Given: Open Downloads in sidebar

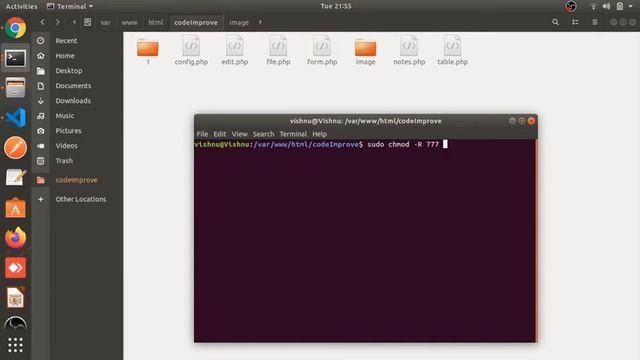Looking at the screenshot, I should (x=73, y=100).
